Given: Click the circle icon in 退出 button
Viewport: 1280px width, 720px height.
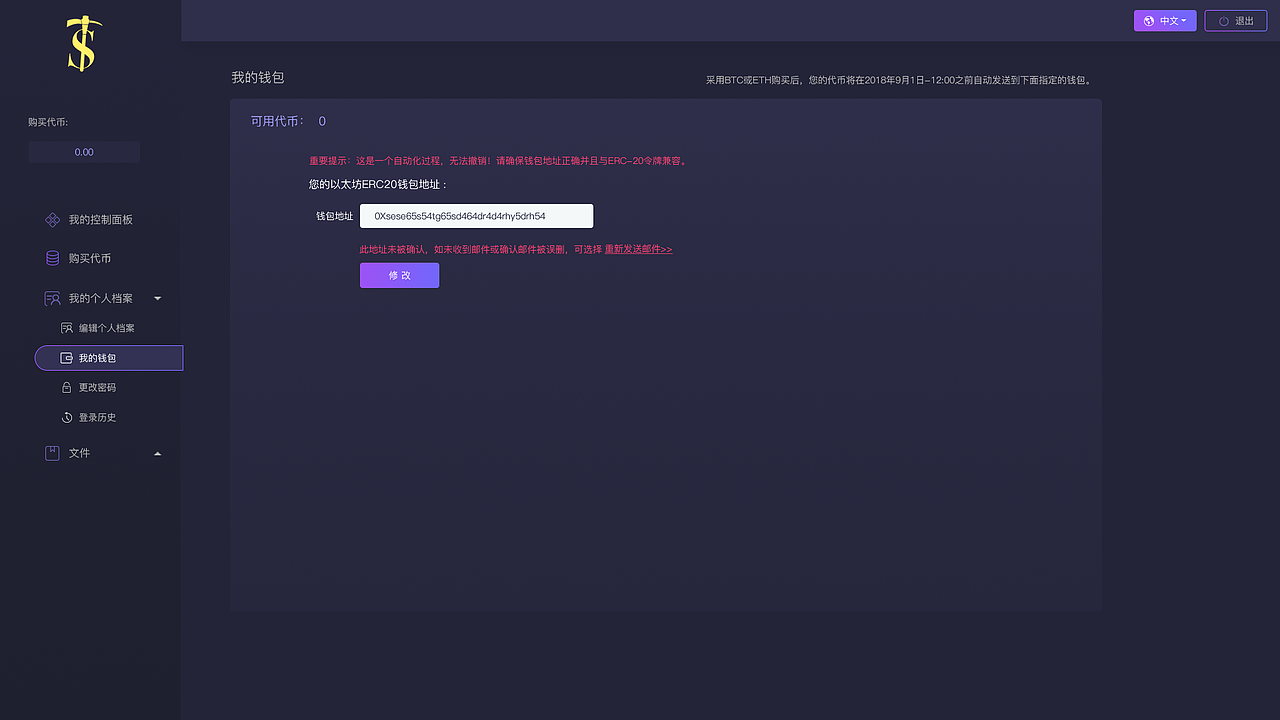Looking at the screenshot, I should click(1224, 21).
